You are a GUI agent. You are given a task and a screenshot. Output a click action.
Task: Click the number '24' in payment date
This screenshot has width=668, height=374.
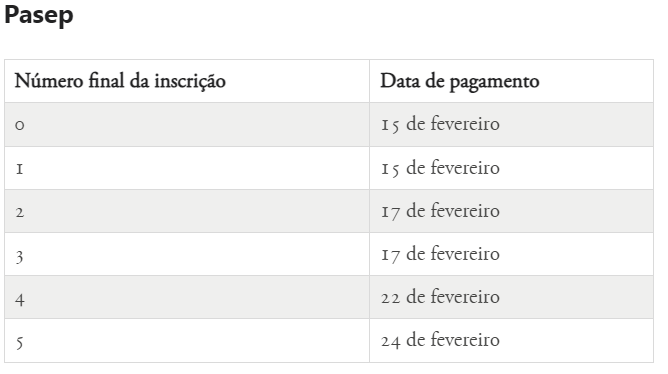[391, 342]
